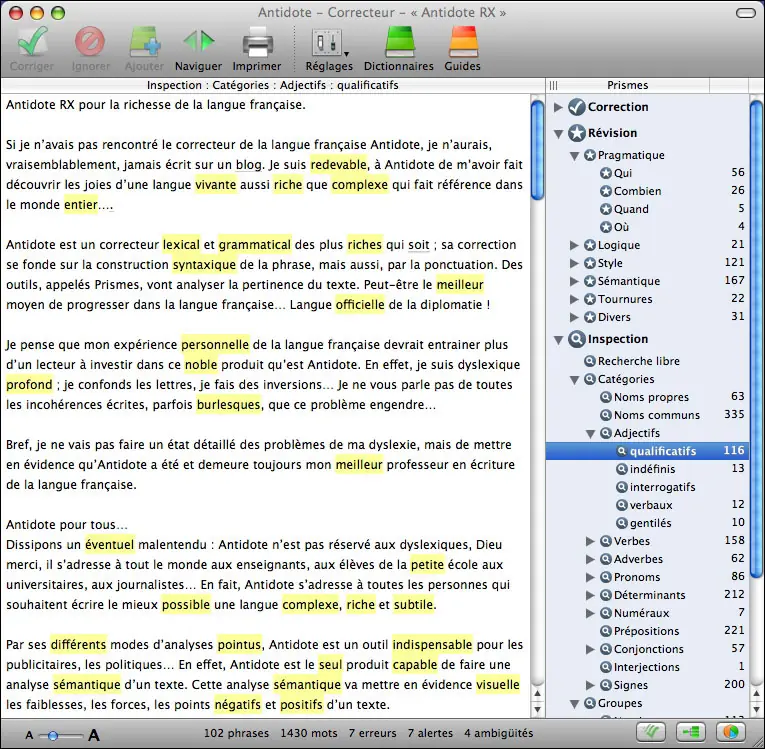Click the pie chart button in status bar
Image resolution: width=765 pixels, height=749 pixels.
tap(730, 732)
